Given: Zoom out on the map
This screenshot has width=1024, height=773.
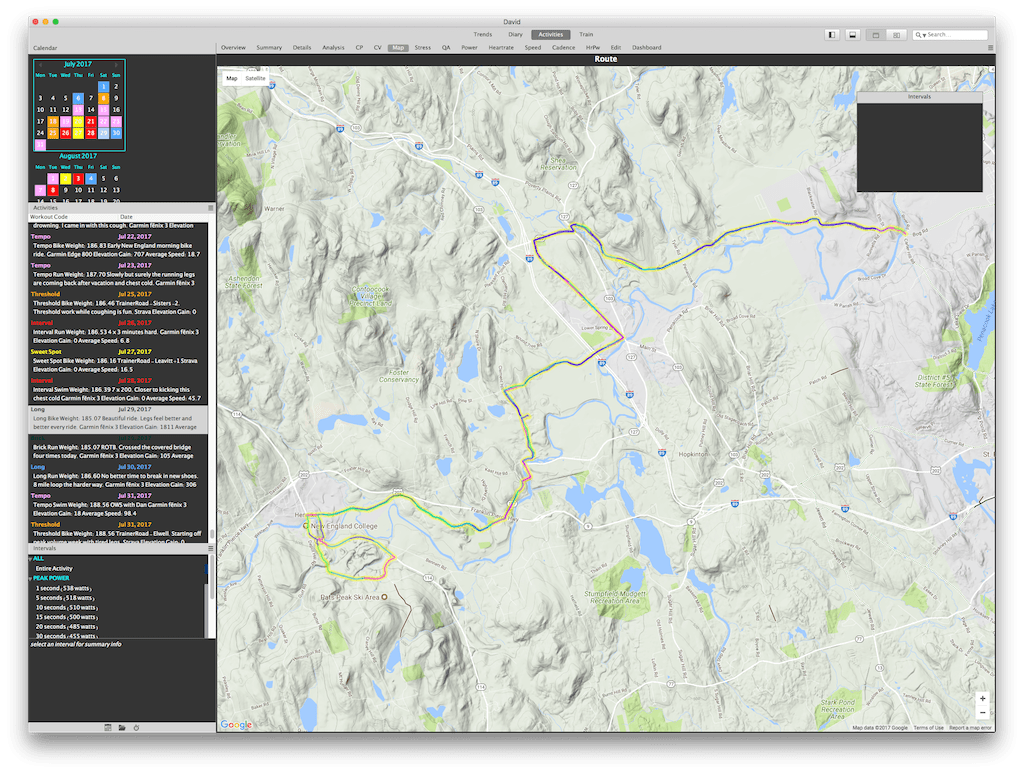Looking at the screenshot, I should pos(982,712).
